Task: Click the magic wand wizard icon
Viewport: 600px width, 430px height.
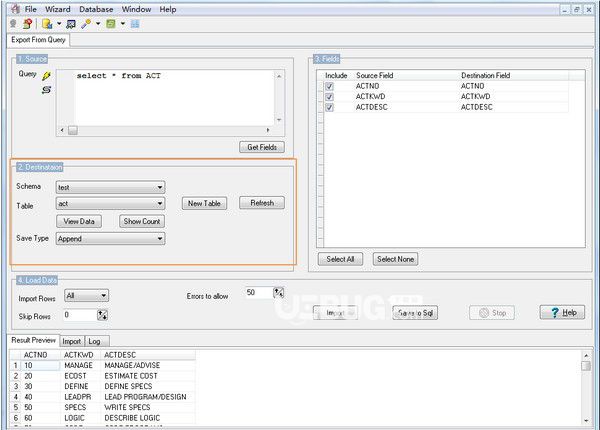Action: pos(86,24)
